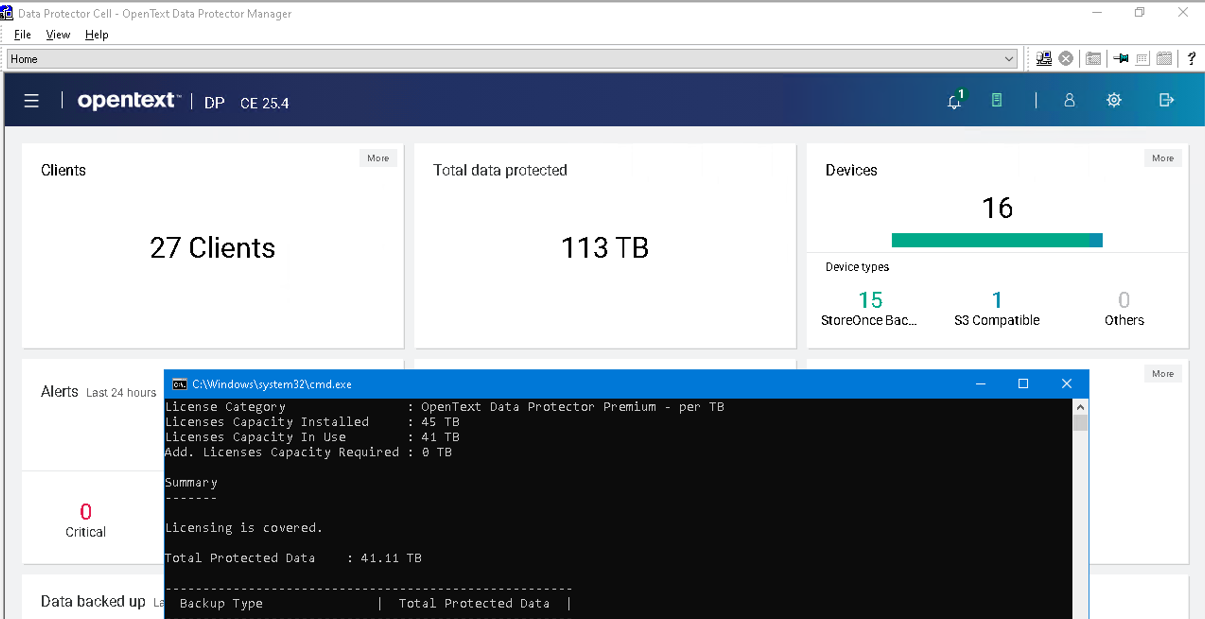Click the 0 Others device count

(x=1124, y=300)
